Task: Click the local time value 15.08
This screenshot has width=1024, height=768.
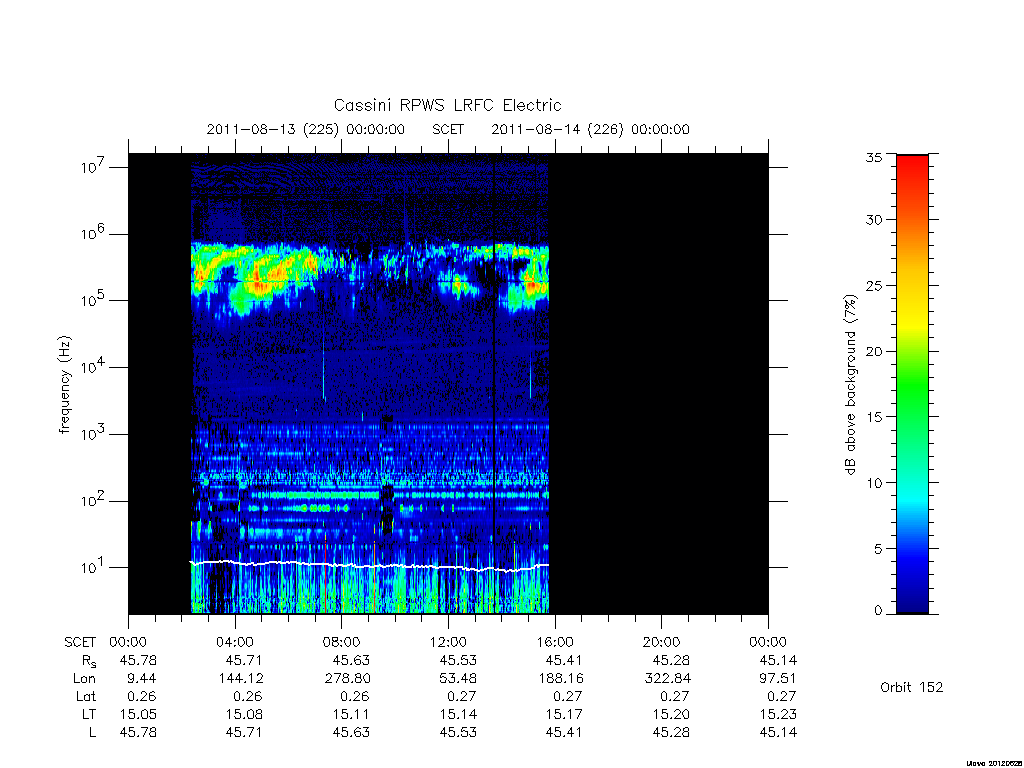Action: [x=244, y=714]
